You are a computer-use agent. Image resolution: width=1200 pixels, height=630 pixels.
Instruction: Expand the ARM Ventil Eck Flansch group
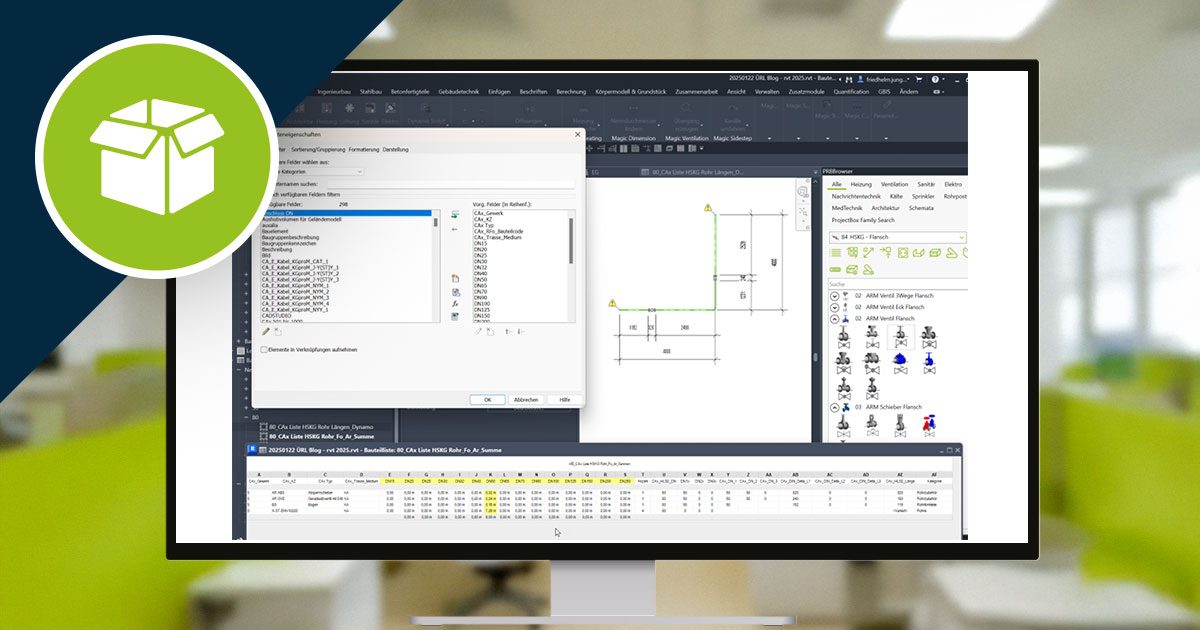[834, 307]
